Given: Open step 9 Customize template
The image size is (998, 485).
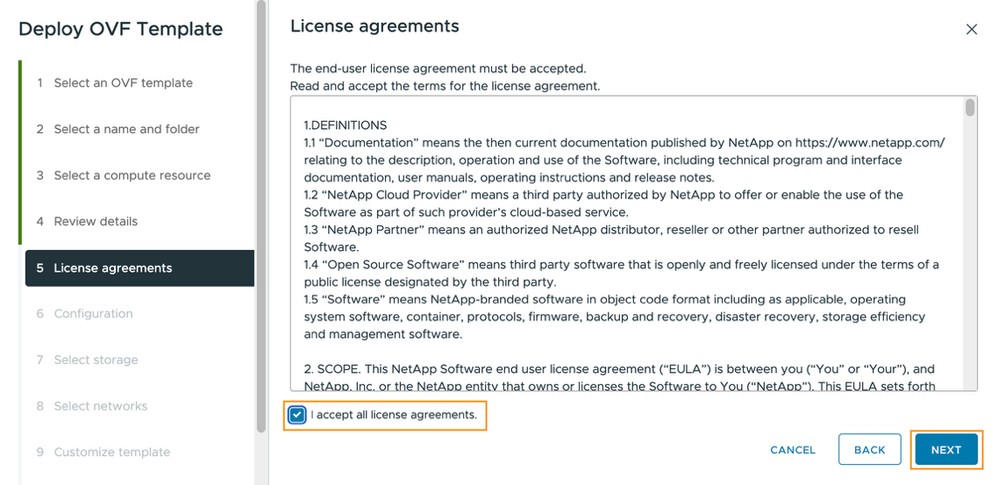Looking at the screenshot, I should (x=113, y=452).
